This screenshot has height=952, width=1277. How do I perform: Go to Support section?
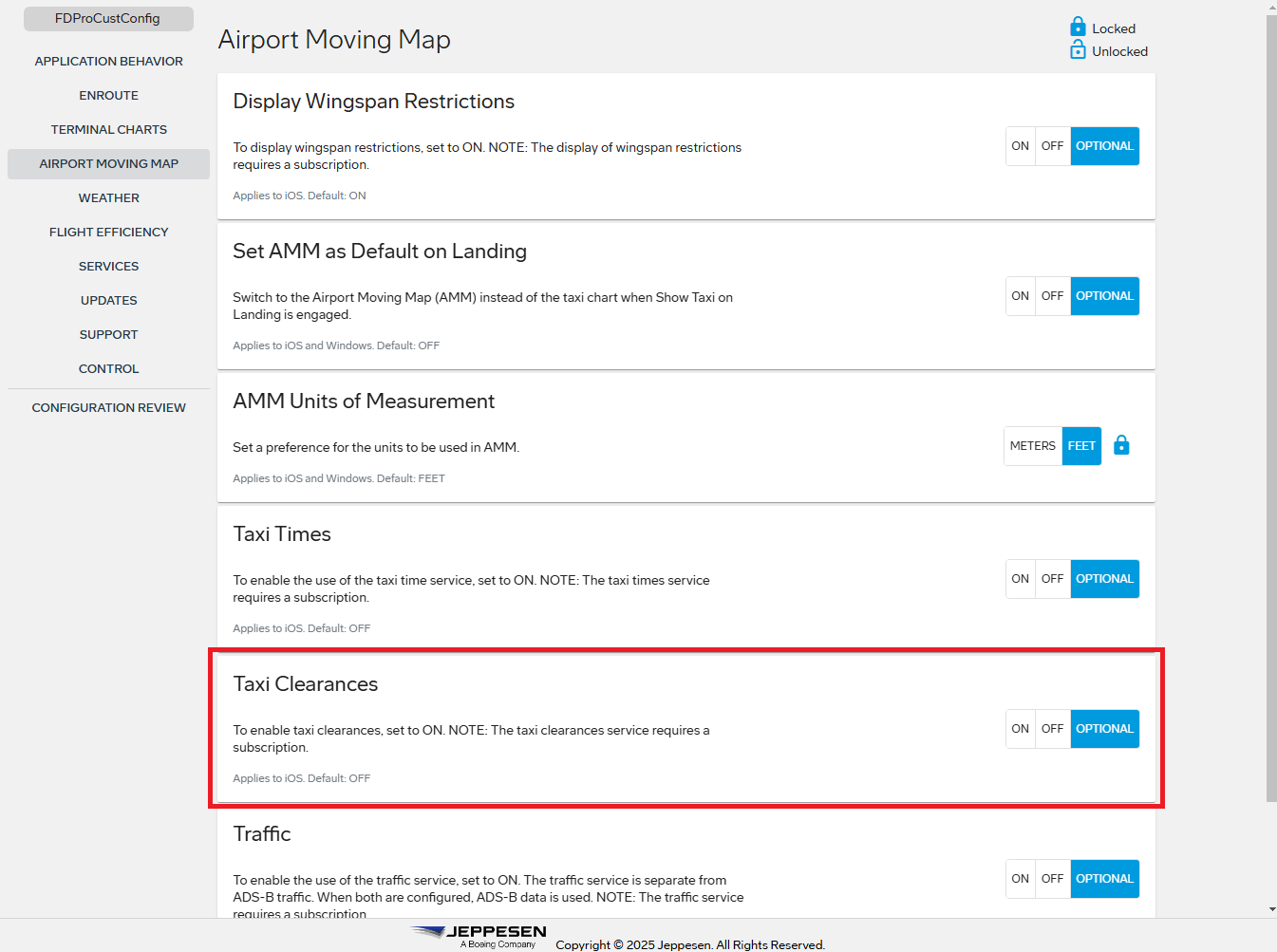pyautogui.click(x=108, y=334)
